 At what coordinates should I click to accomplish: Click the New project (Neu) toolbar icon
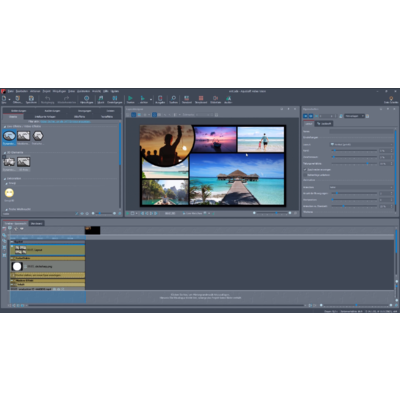pyautogui.click(x=4, y=99)
